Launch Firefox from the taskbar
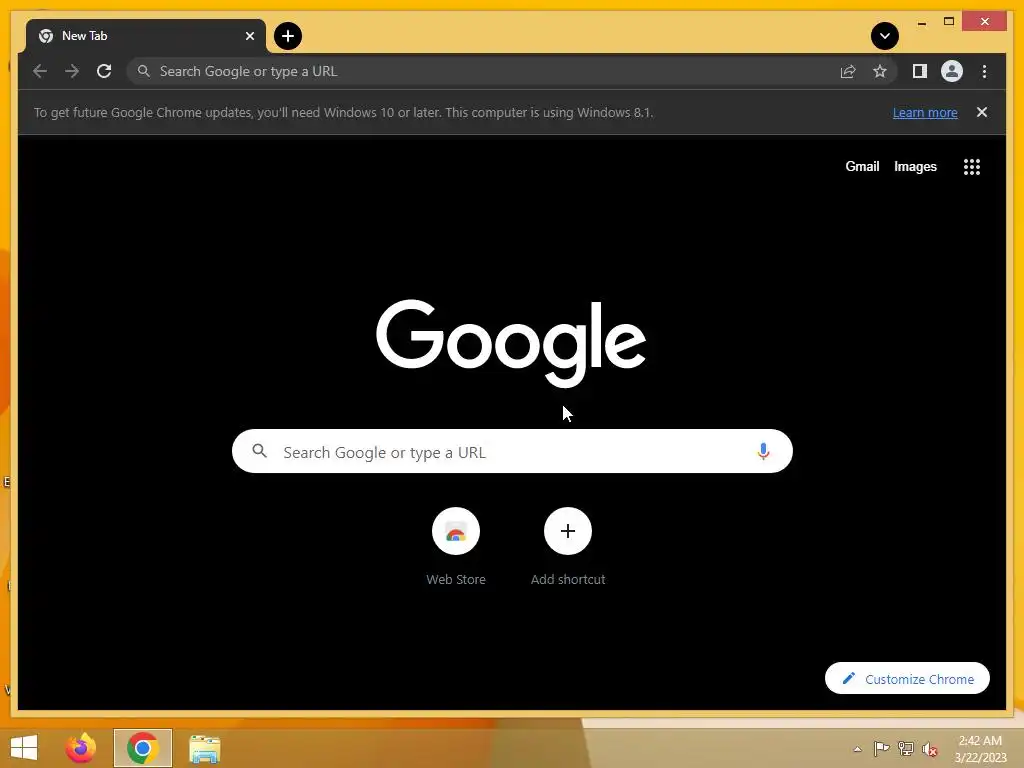The width and height of the screenshot is (1024, 768). (x=80, y=748)
